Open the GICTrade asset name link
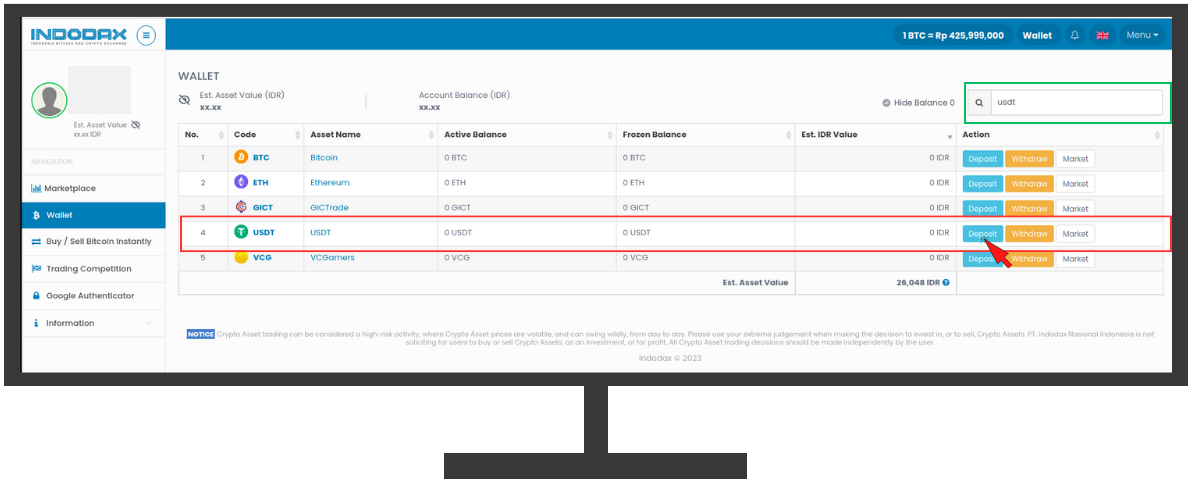This screenshot has height=483, width=1193. click(x=329, y=208)
